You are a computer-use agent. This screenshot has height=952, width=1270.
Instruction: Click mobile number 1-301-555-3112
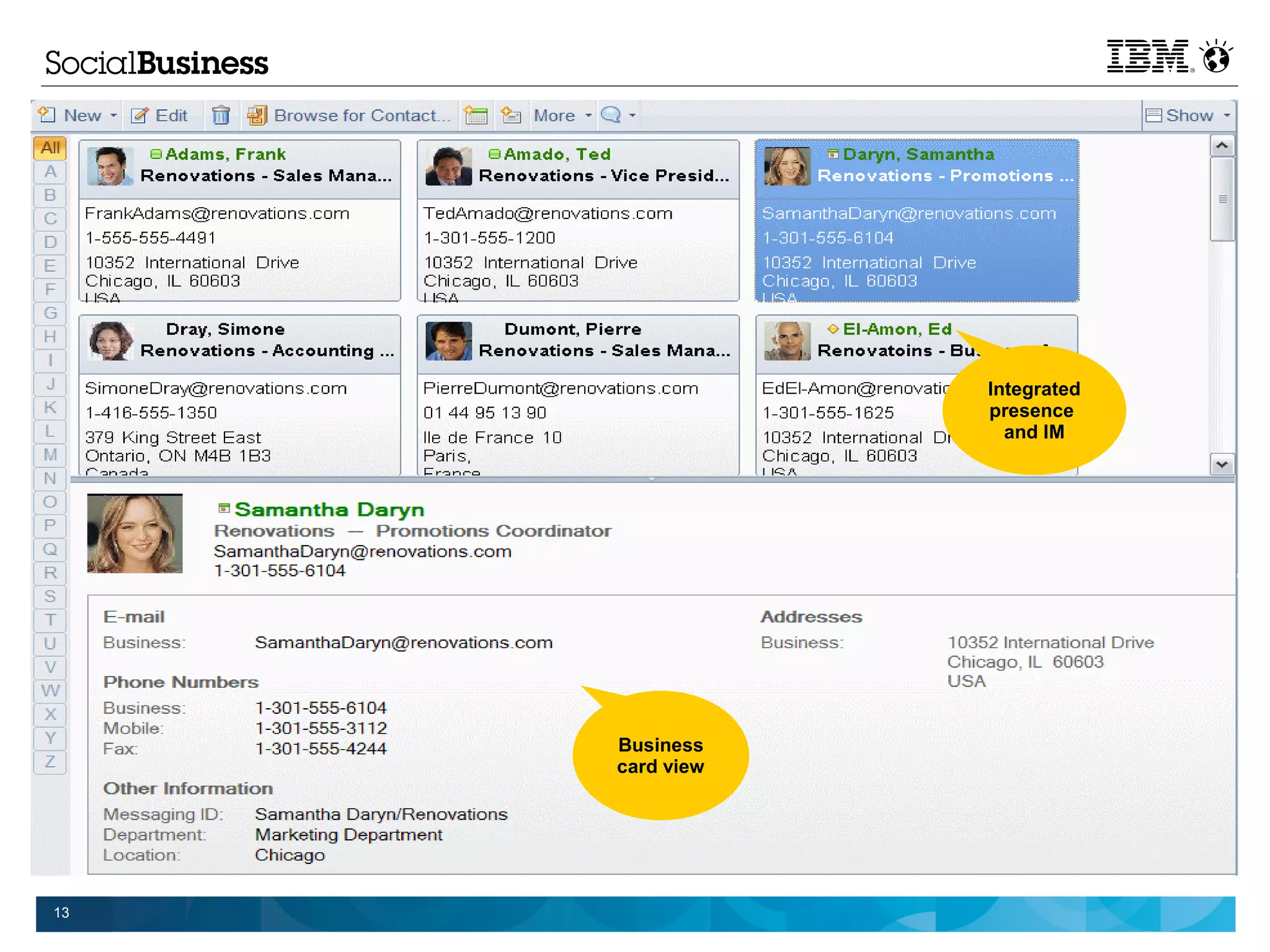321,728
